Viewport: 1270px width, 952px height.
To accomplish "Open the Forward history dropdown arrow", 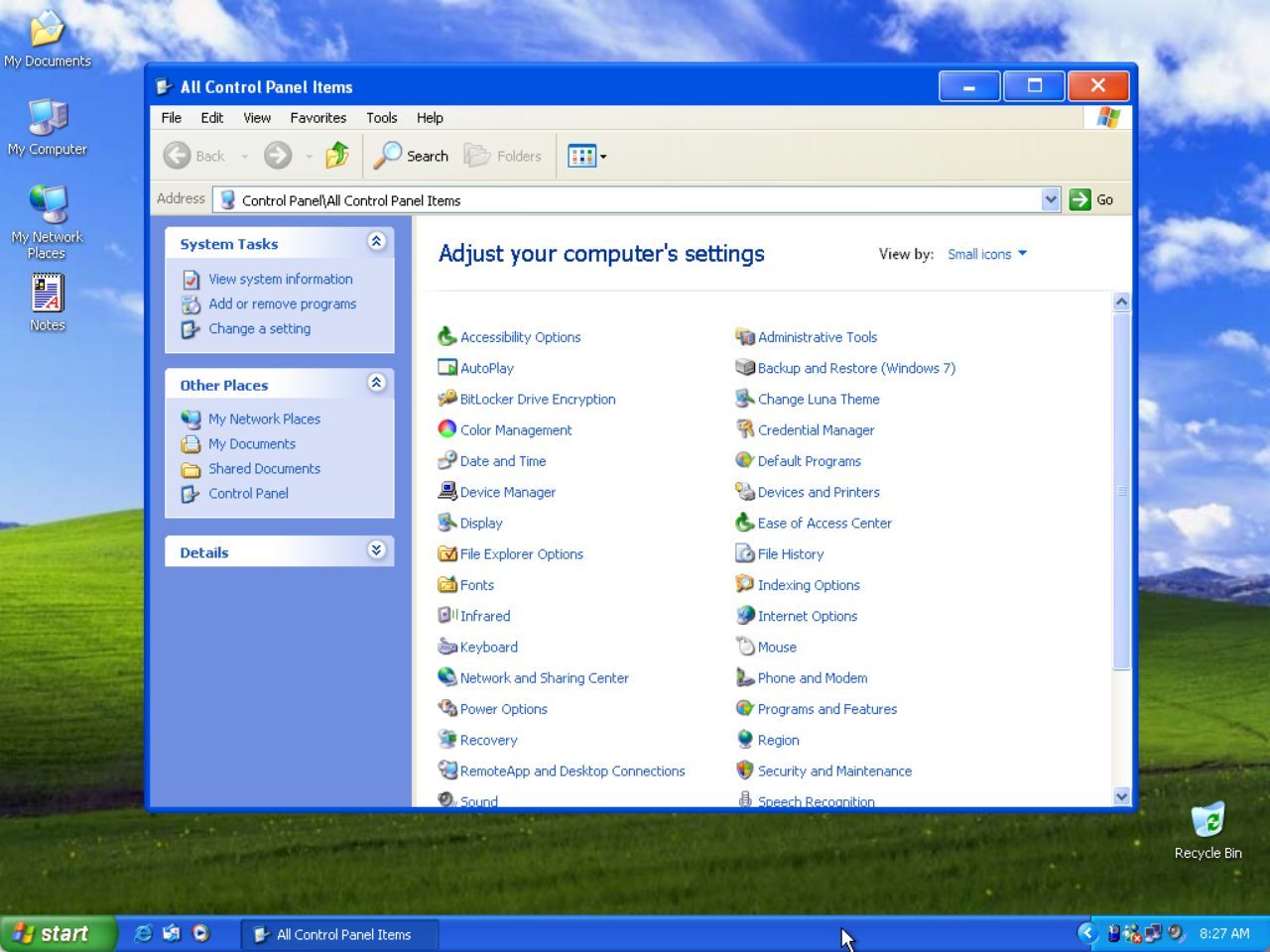I will click(309, 156).
